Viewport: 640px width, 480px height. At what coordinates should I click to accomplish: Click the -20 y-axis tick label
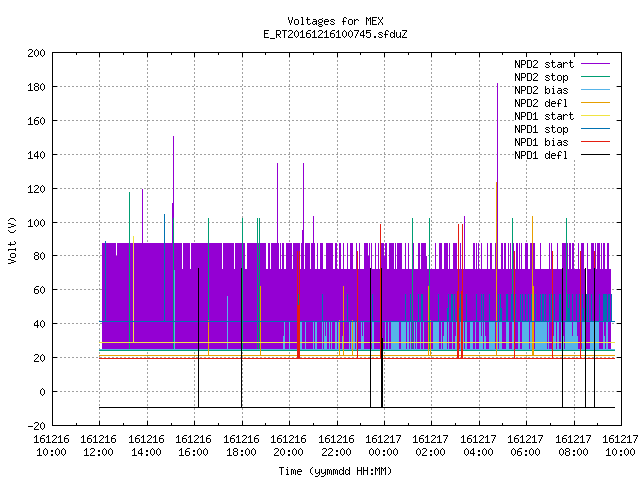tap(36, 426)
